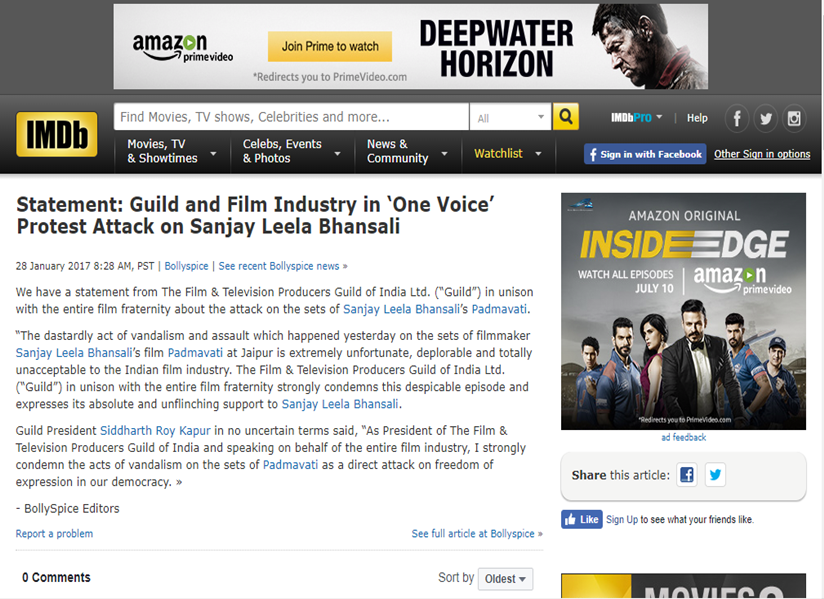Click the ad feedback link
Image resolution: width=824 pixels, height=599 pixels.
pos(683,437)
